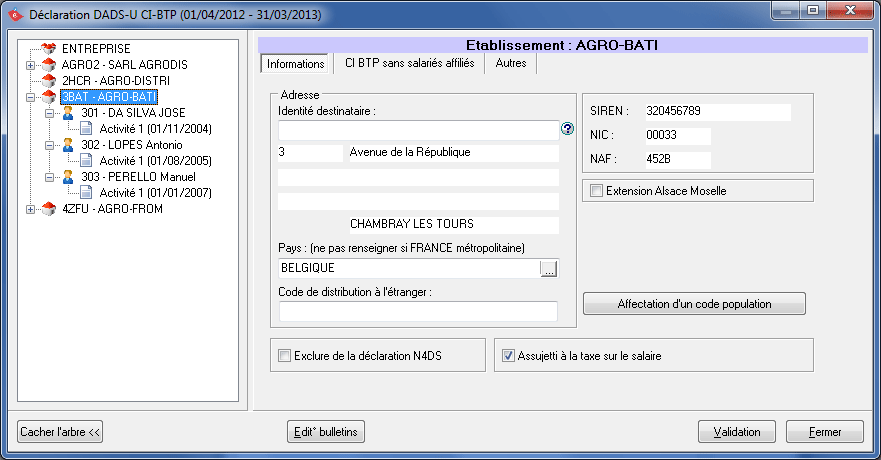Click the 4ZFU - AGRO-FROM establishment icon
This screenshot has width=881, height=460.
48,209
